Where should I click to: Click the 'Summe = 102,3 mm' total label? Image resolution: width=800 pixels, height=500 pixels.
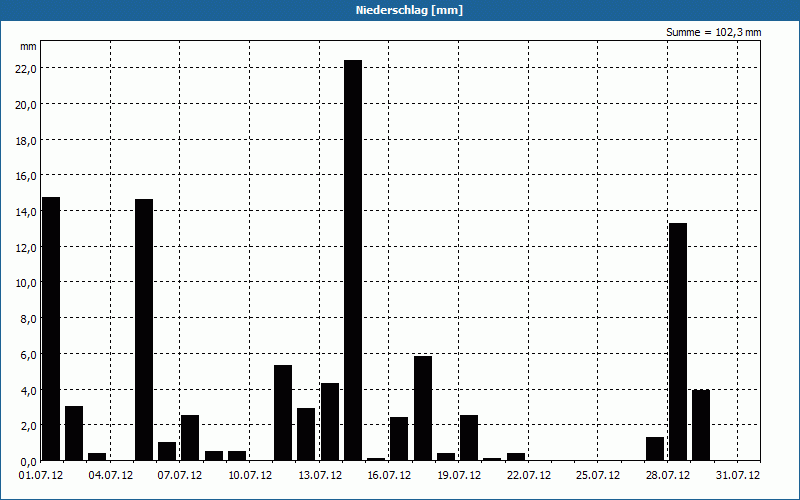click(x=713, y=33)
